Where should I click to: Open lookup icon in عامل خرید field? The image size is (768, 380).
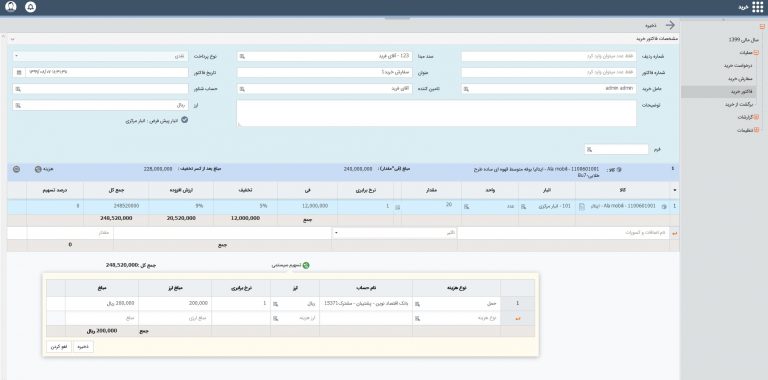[x=466, y=89]
